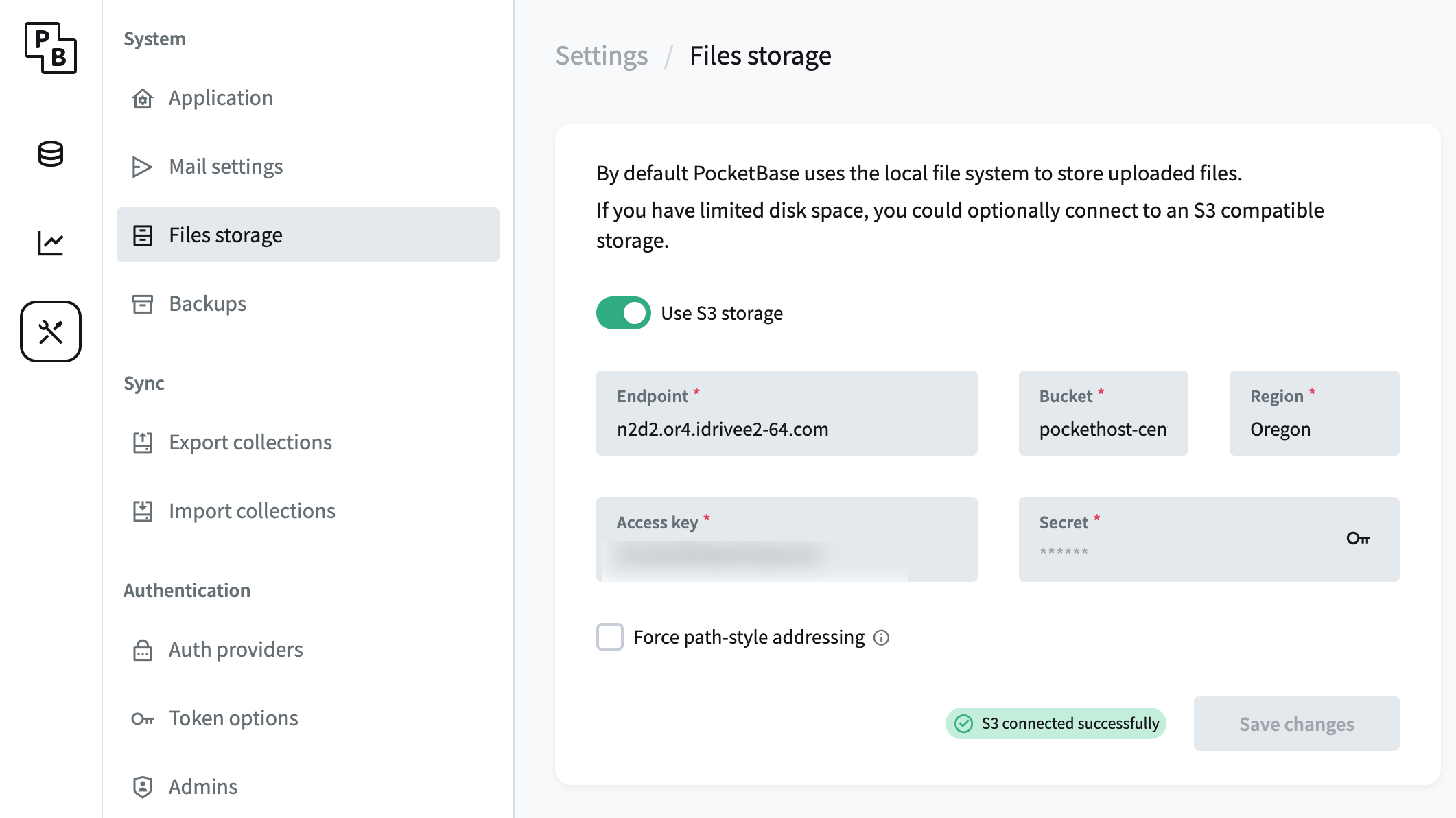Viewport: 1456px width, 818px height.
Task: Click into the Endpoint input field
Action: point(786,430)
